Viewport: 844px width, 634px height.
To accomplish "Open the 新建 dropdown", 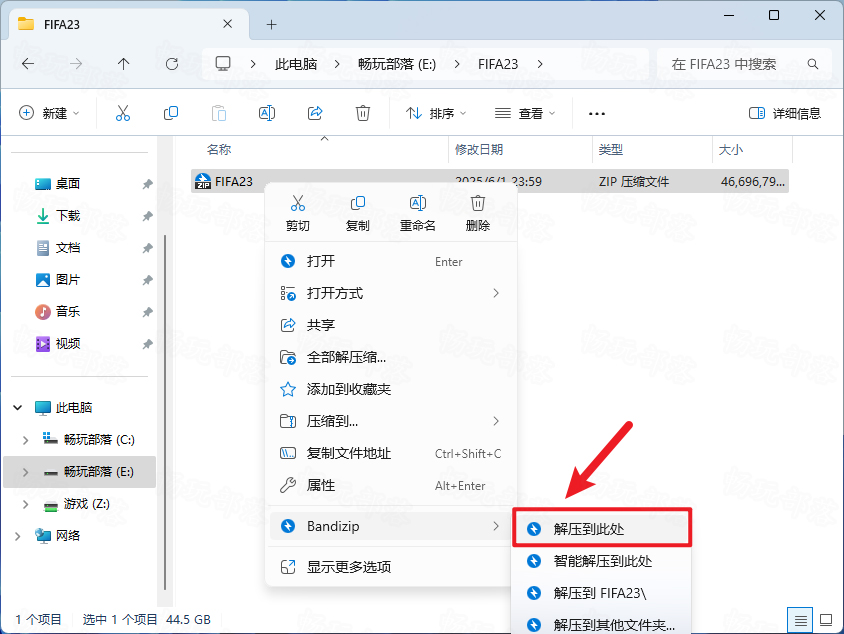I will click(50, 114).
